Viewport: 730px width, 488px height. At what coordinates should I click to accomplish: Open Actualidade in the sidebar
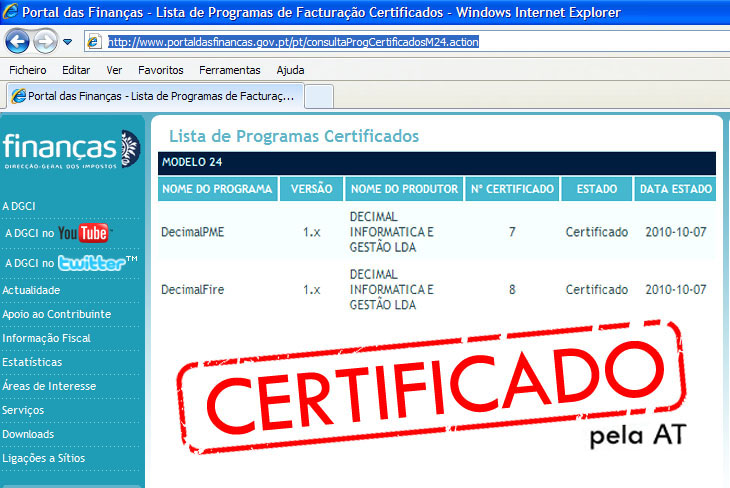[31, 290]
